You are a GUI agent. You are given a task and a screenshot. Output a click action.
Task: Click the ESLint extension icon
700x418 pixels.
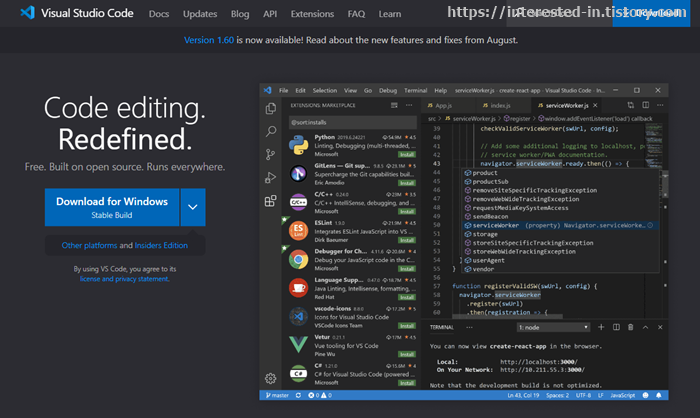[x=298, y=231]
